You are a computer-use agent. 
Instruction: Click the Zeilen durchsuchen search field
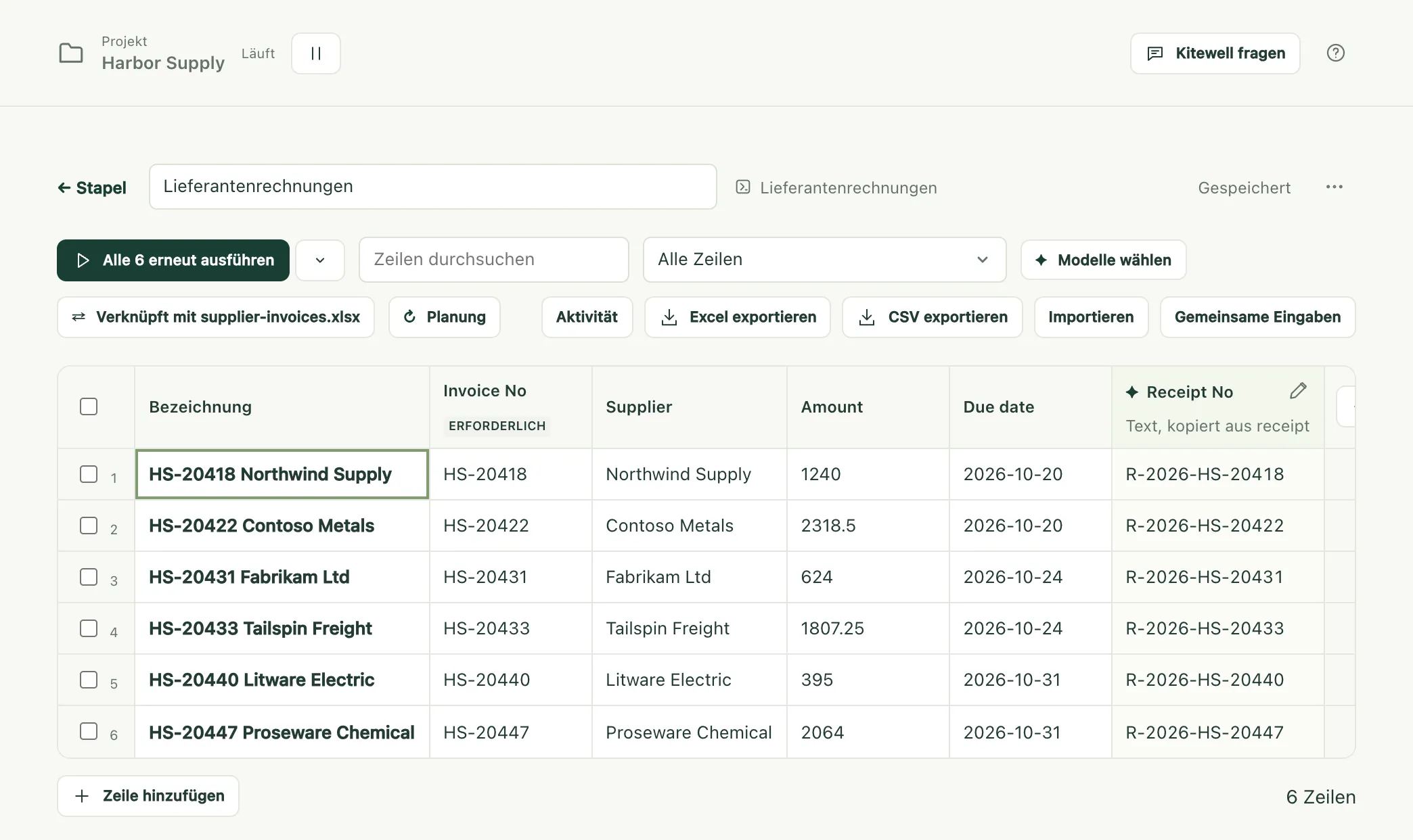(494, 260)
